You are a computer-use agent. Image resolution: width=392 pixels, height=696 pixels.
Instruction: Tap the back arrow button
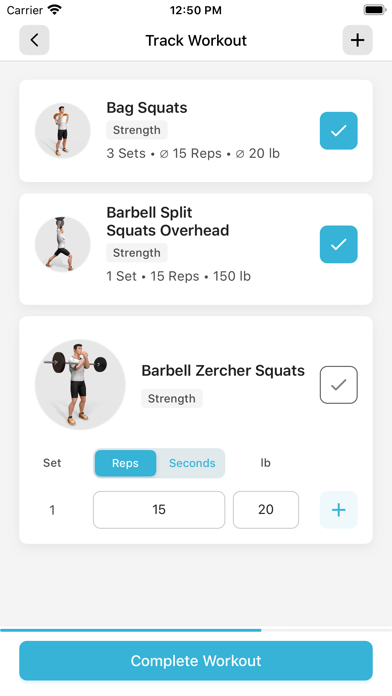tap(34, 40)
